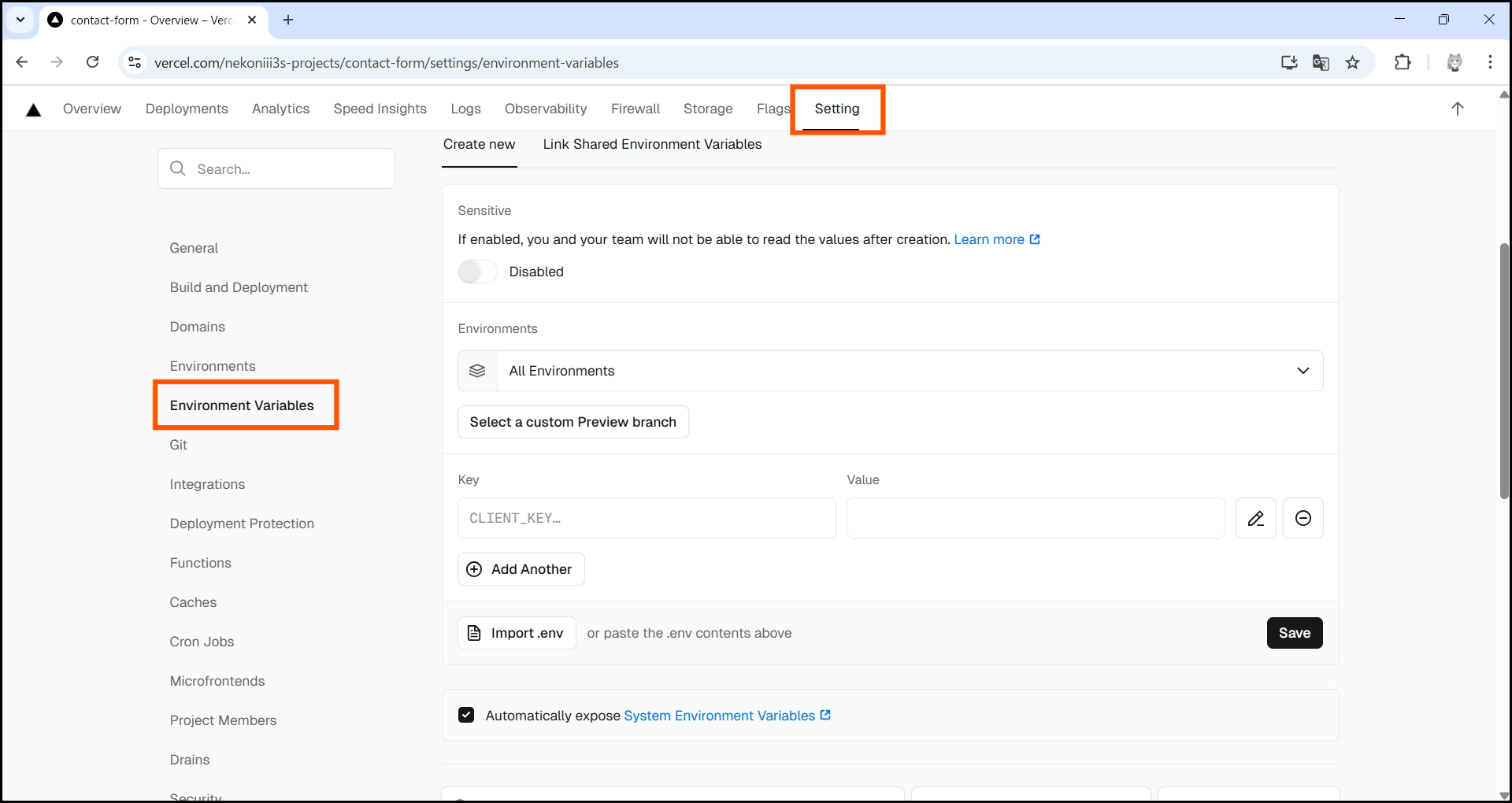The width and height of the screenshot is (1512, 803).
Task: Bookmark this page with star icon
Action: [x=1353, y=62]
